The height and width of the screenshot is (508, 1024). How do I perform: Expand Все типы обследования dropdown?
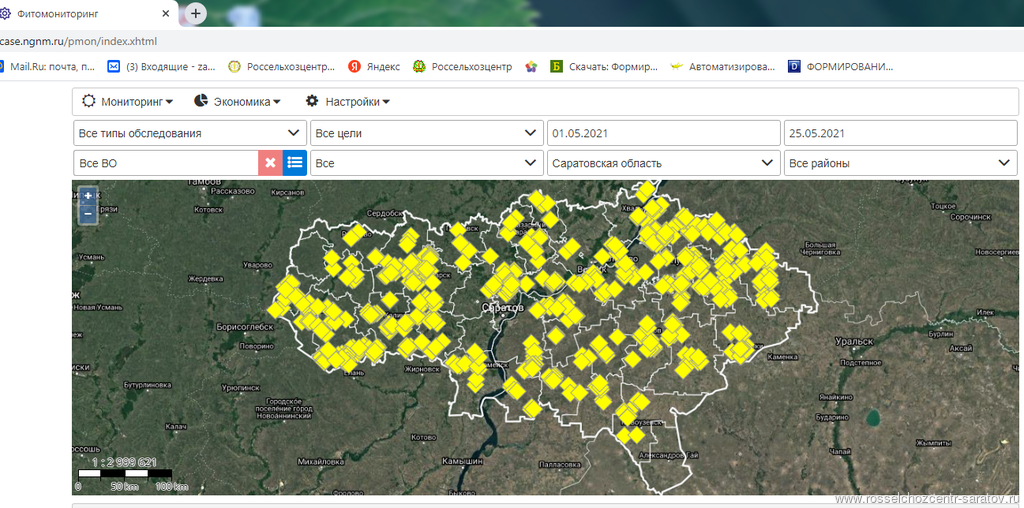click(x=189, y=133)
